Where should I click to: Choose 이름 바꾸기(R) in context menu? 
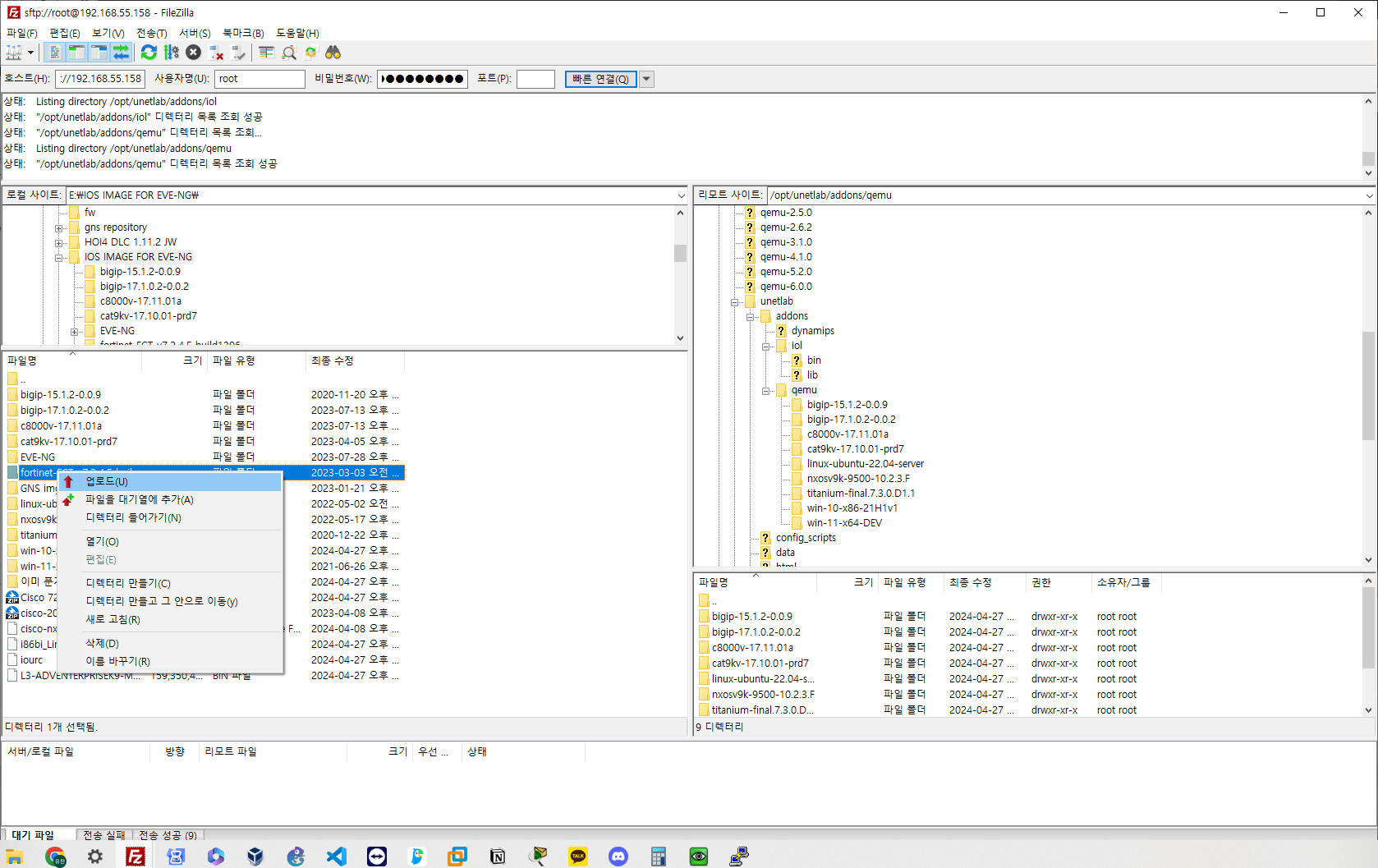171,661
